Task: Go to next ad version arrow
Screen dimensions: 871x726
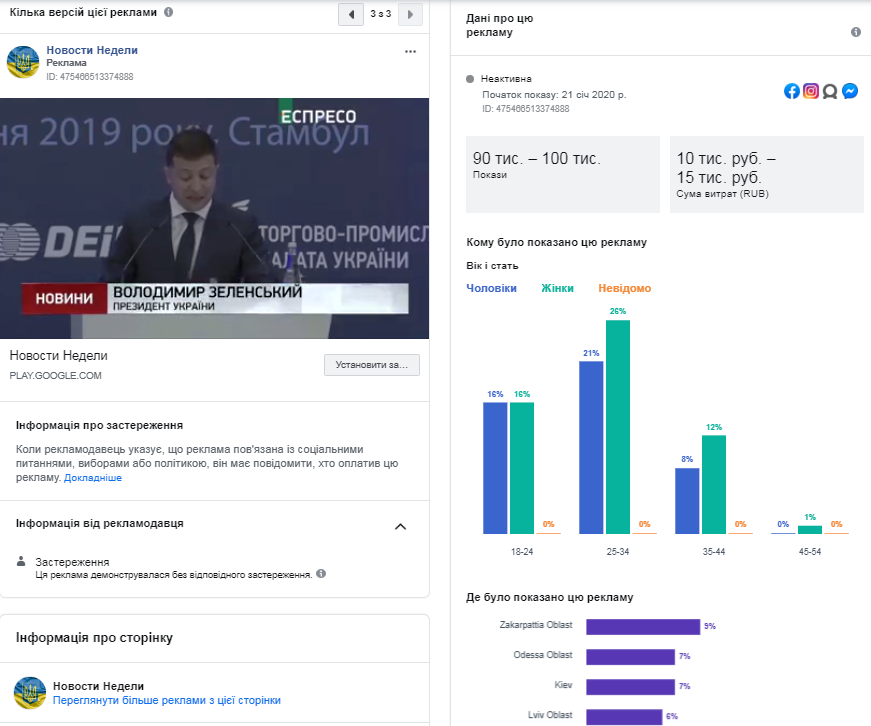Action: [410, 14]
